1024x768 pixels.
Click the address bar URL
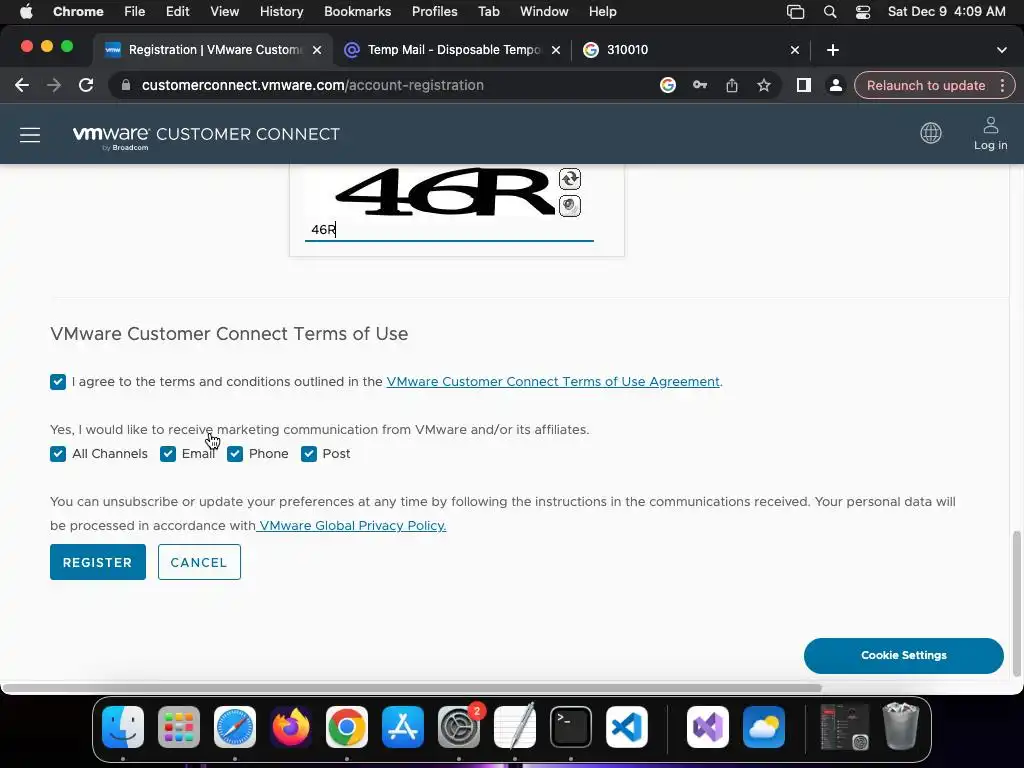pos(312,86)
